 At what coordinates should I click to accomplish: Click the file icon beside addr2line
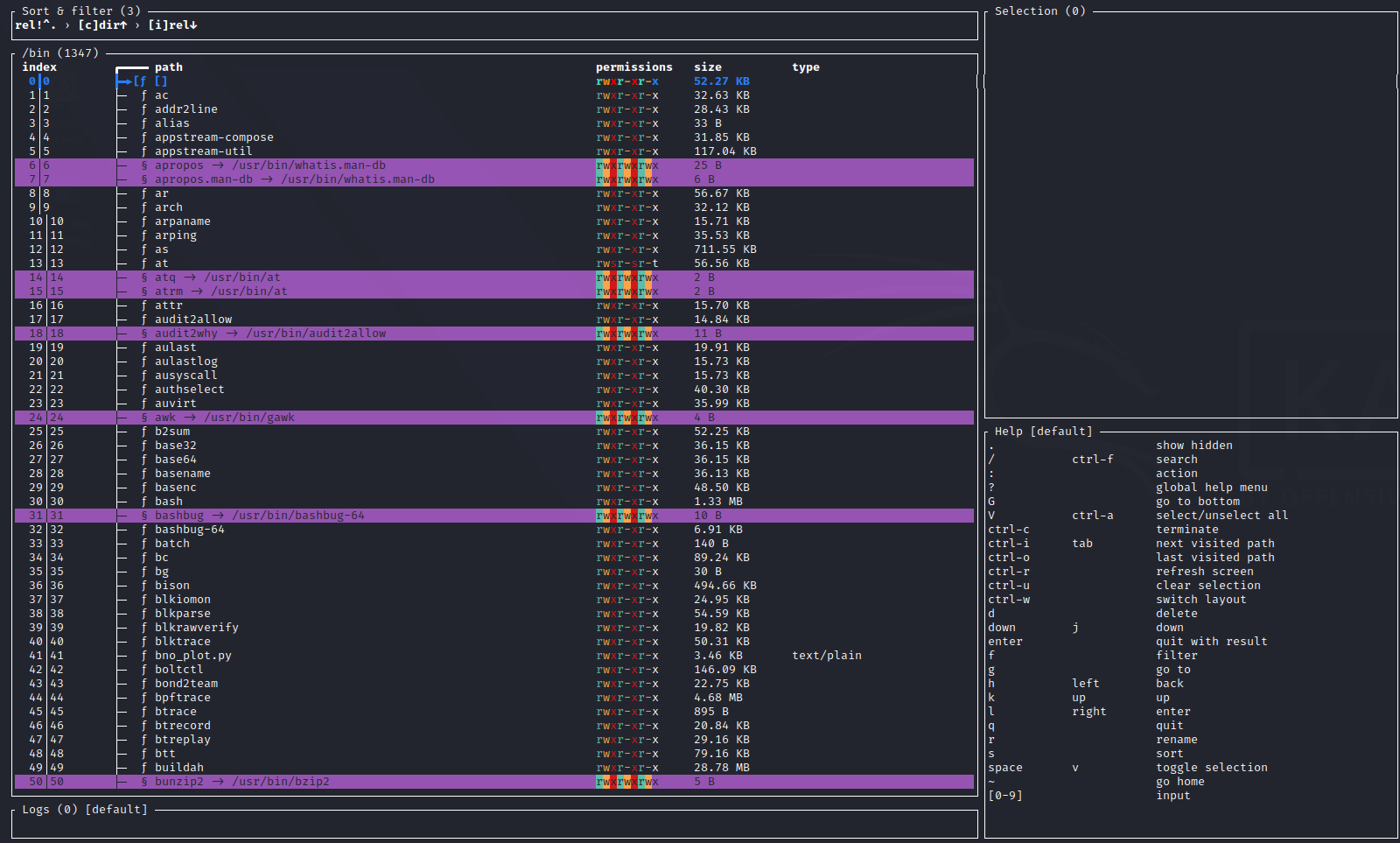(x=144, y=109)
